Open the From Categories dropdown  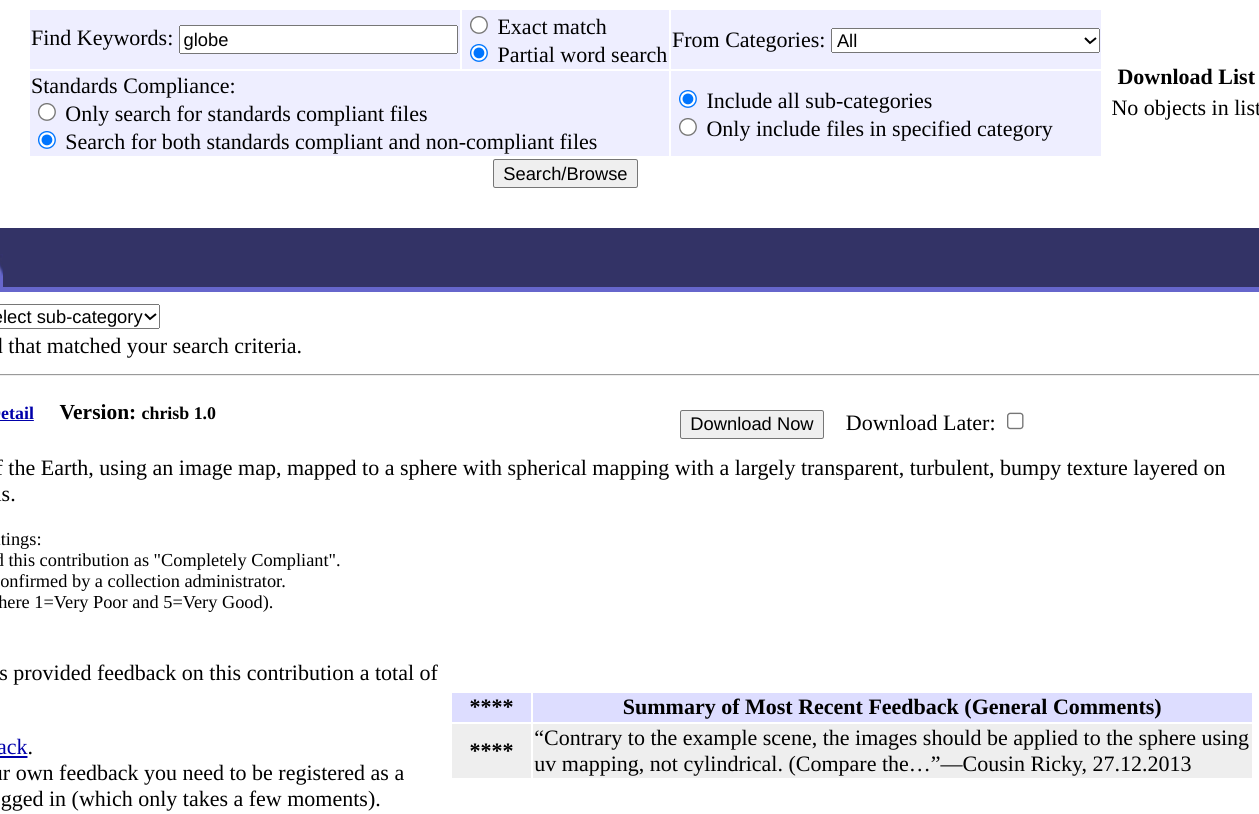[x=965, y=41]
